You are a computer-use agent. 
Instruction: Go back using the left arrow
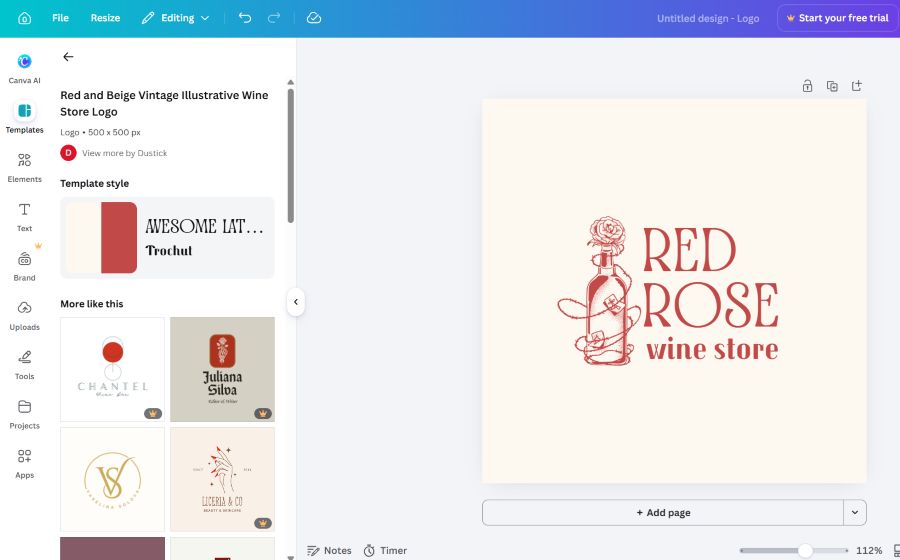(x=68, y=56)
